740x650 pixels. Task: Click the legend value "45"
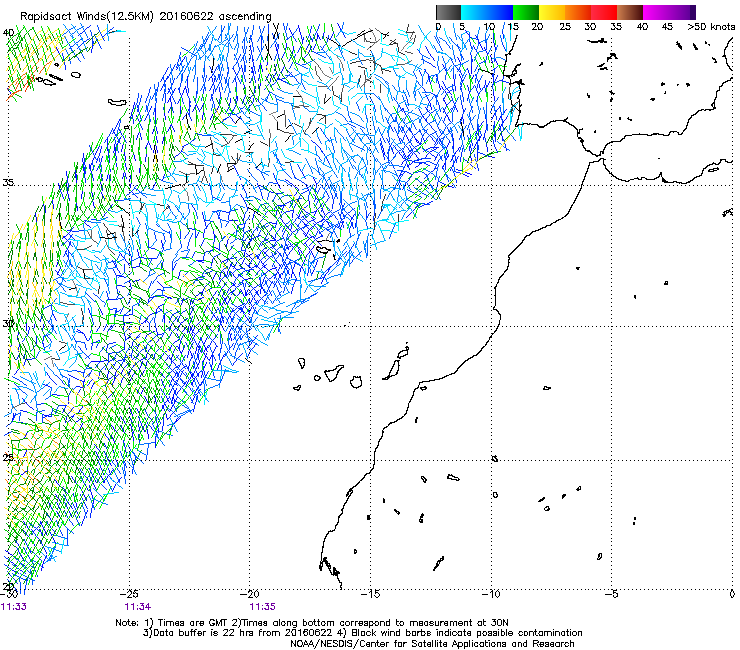[667, 27]
